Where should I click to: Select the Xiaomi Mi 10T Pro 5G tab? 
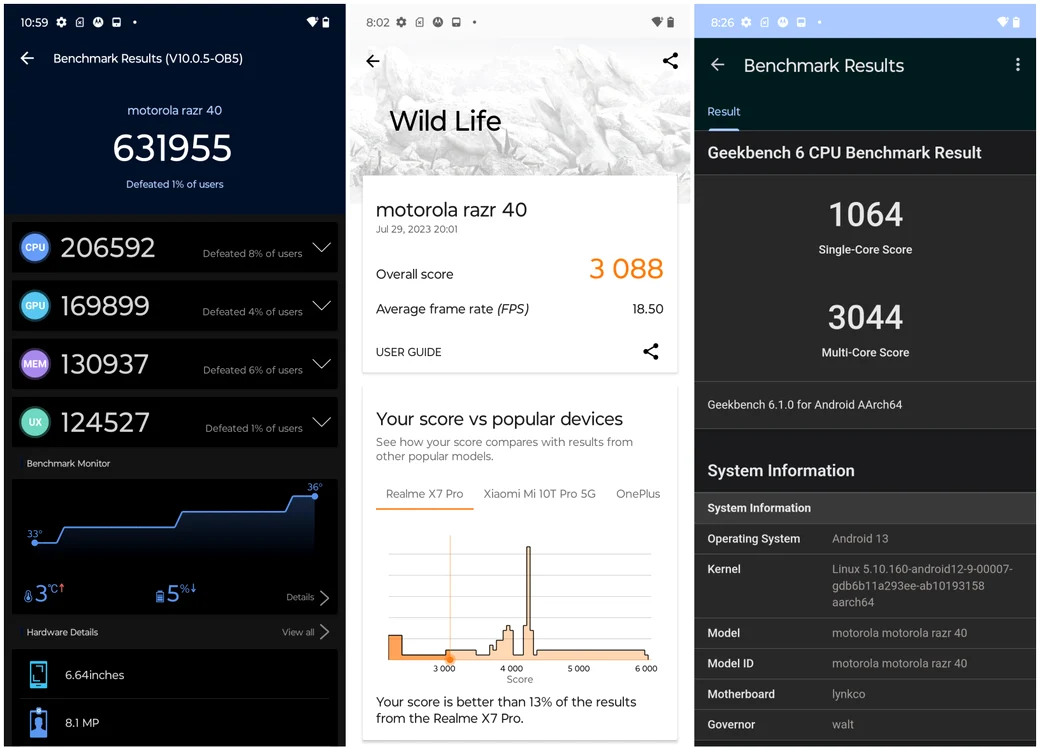[x=539, y=494]
